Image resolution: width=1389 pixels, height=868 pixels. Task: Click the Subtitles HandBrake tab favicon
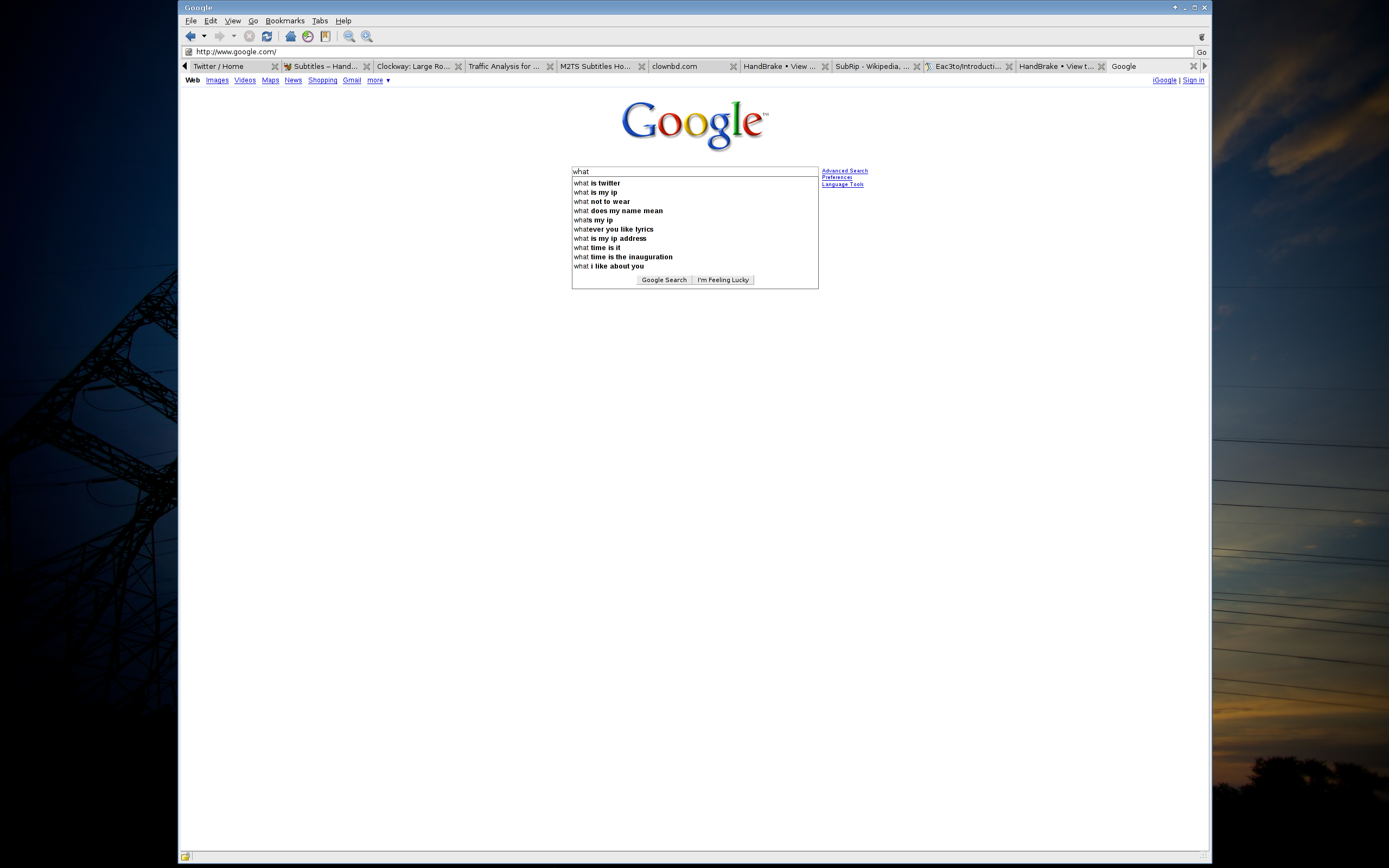[x=288, y=67]
